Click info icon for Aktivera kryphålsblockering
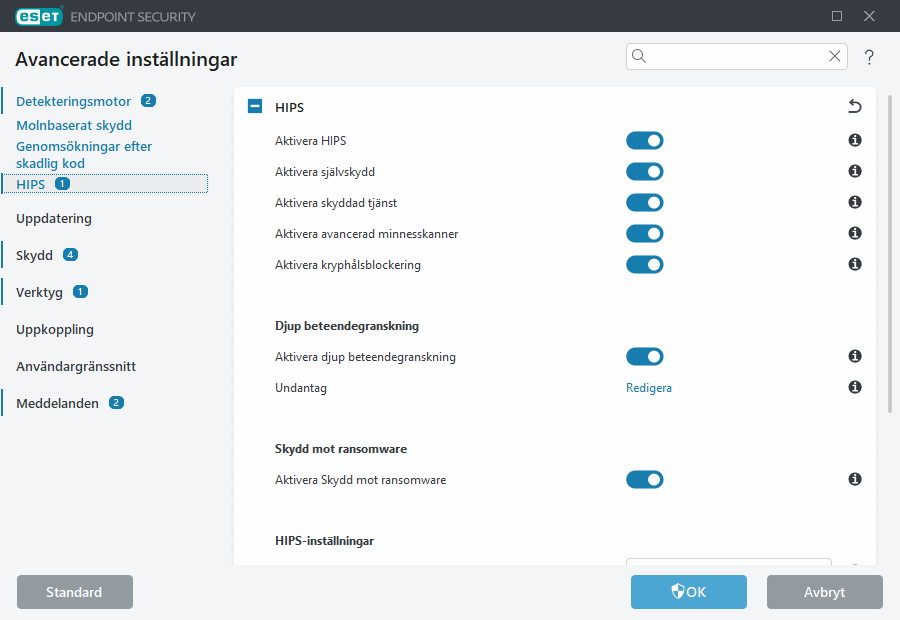Viewport: 900px width, 620px height. click(x=855, y=265)
